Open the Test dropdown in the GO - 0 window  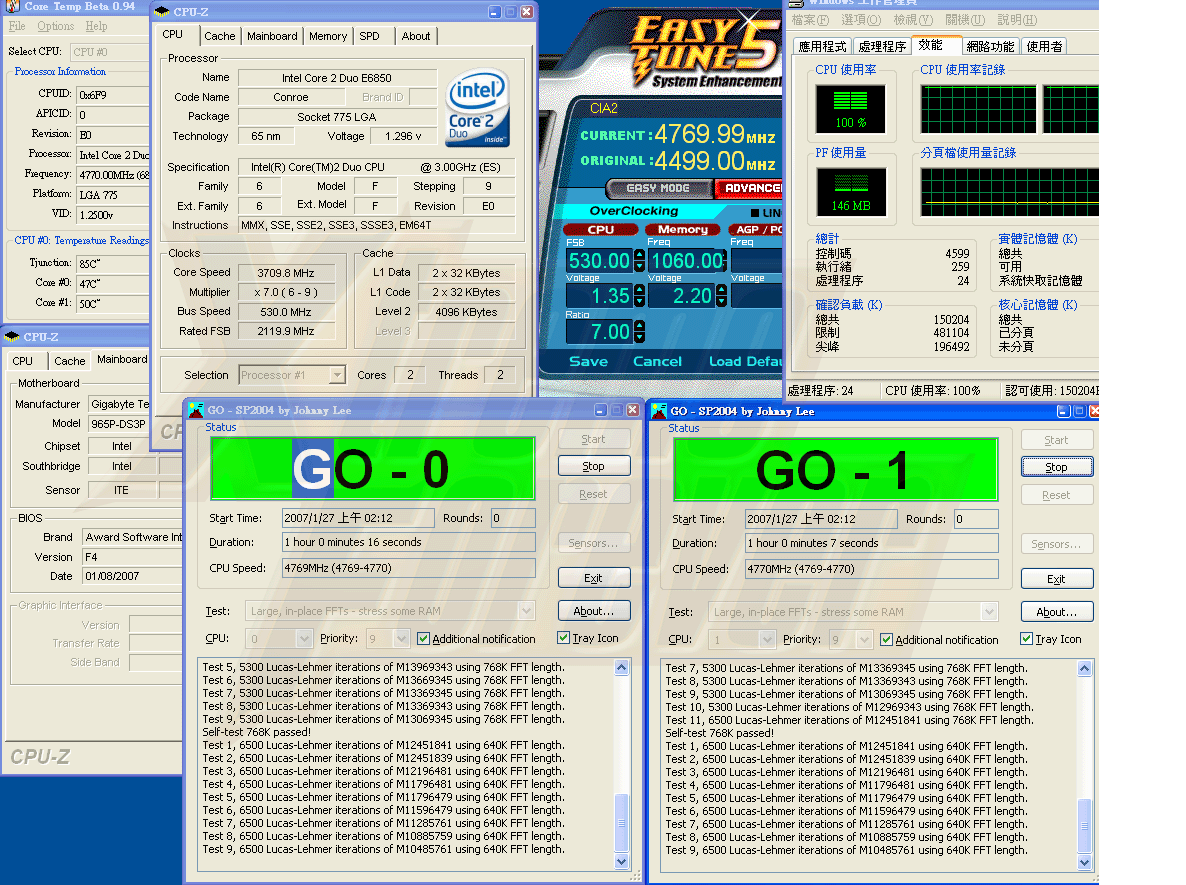pyautogui.click(x=526, y=610)
